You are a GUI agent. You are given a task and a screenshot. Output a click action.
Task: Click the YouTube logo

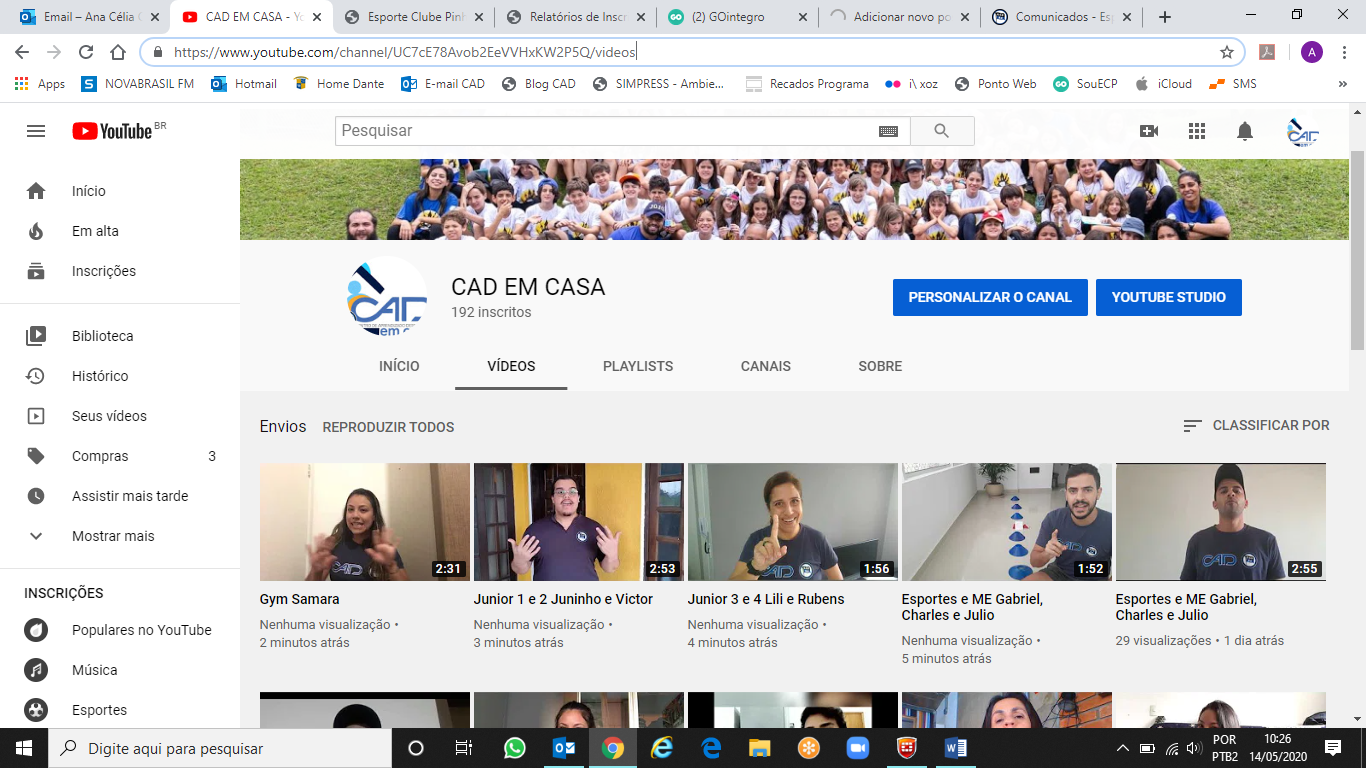coord(112,131)
